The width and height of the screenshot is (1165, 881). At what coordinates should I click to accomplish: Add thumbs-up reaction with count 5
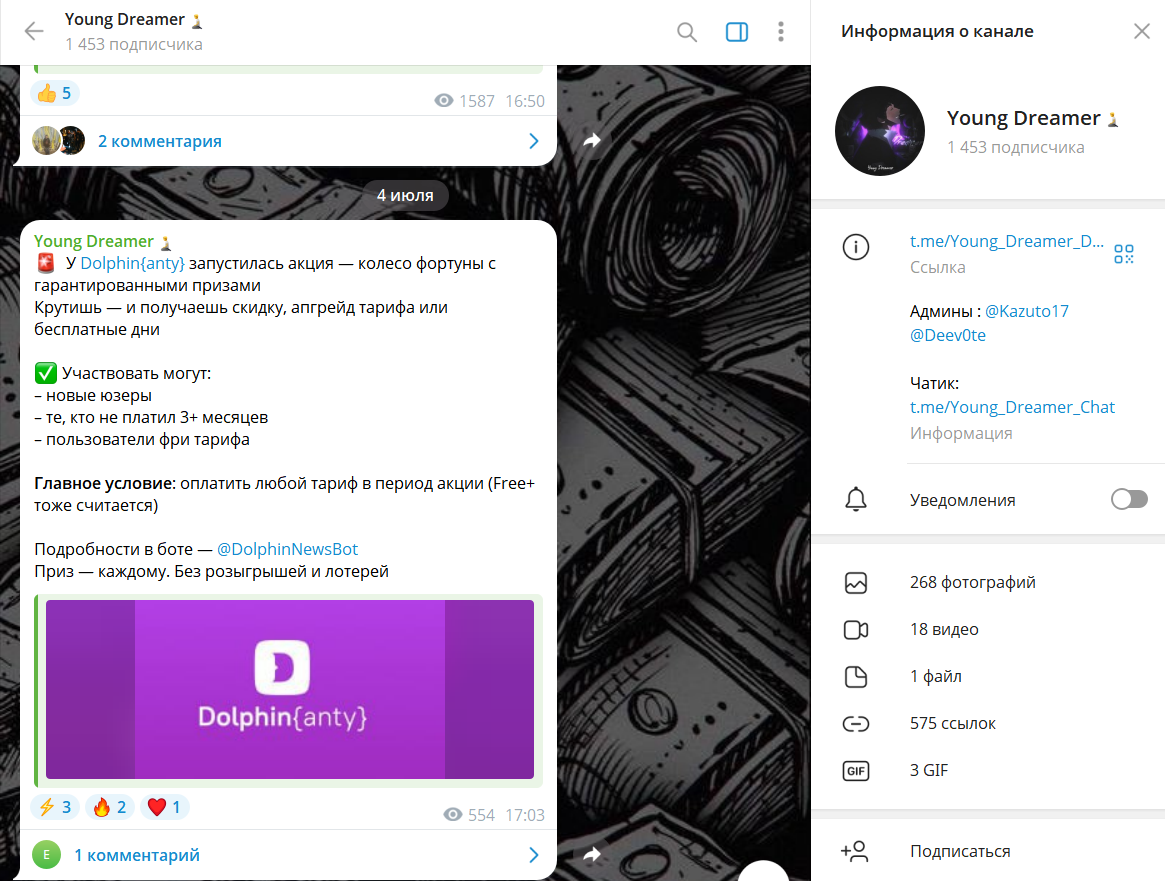[x=55, y=93]
